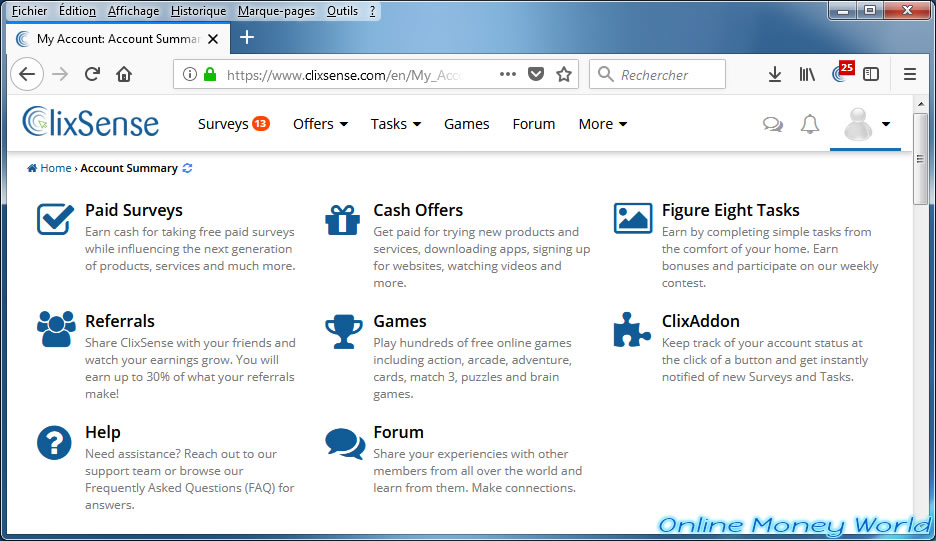
Task: Open the Historique menu
Action: tap(198, 11)
